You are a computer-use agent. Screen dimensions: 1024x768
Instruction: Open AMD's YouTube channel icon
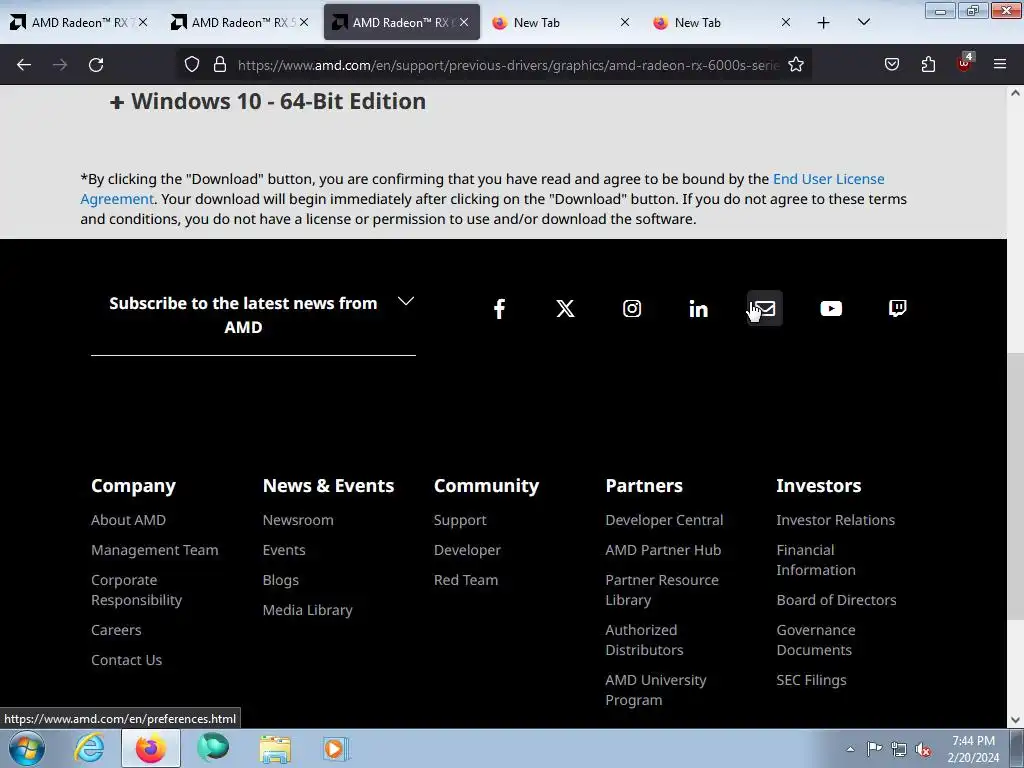[x=831, y=308]
